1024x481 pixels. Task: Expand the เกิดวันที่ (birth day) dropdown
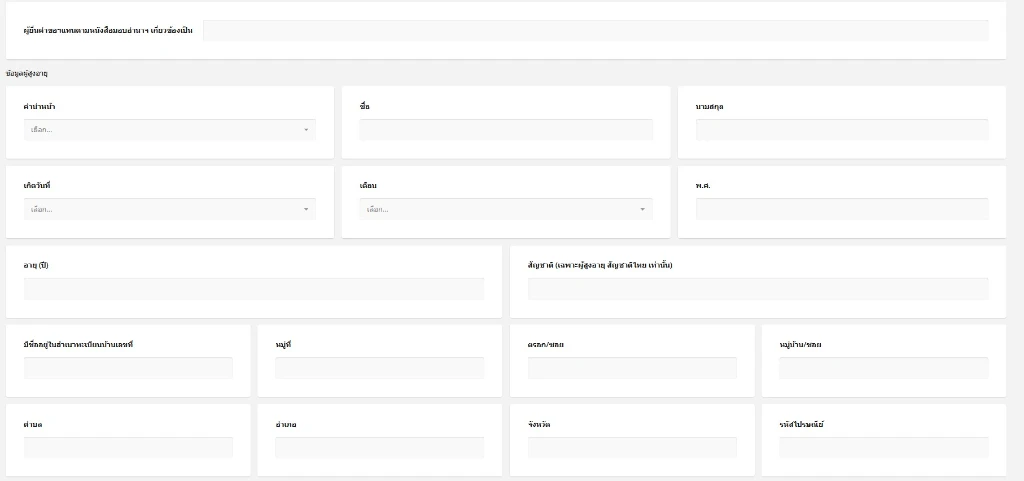point(160,209)
